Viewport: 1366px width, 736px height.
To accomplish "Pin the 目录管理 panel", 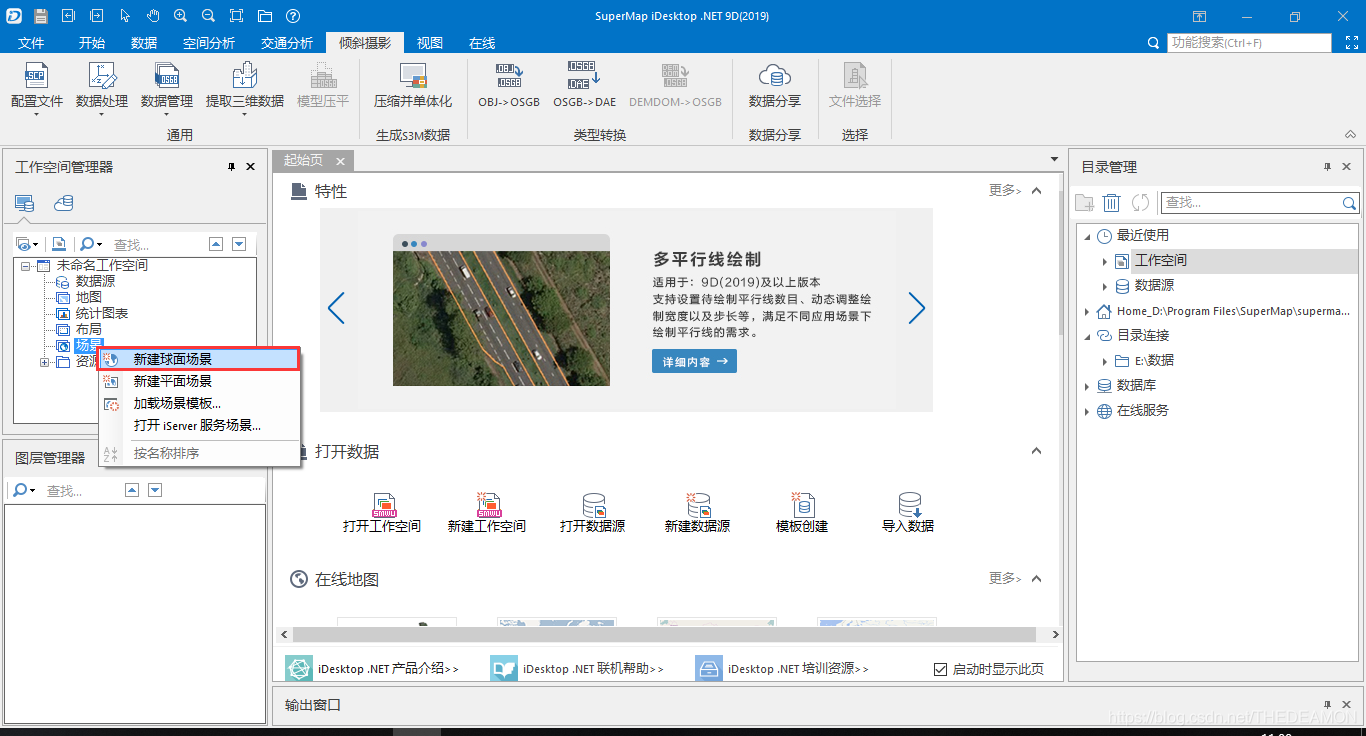I will pos(1328,167).
